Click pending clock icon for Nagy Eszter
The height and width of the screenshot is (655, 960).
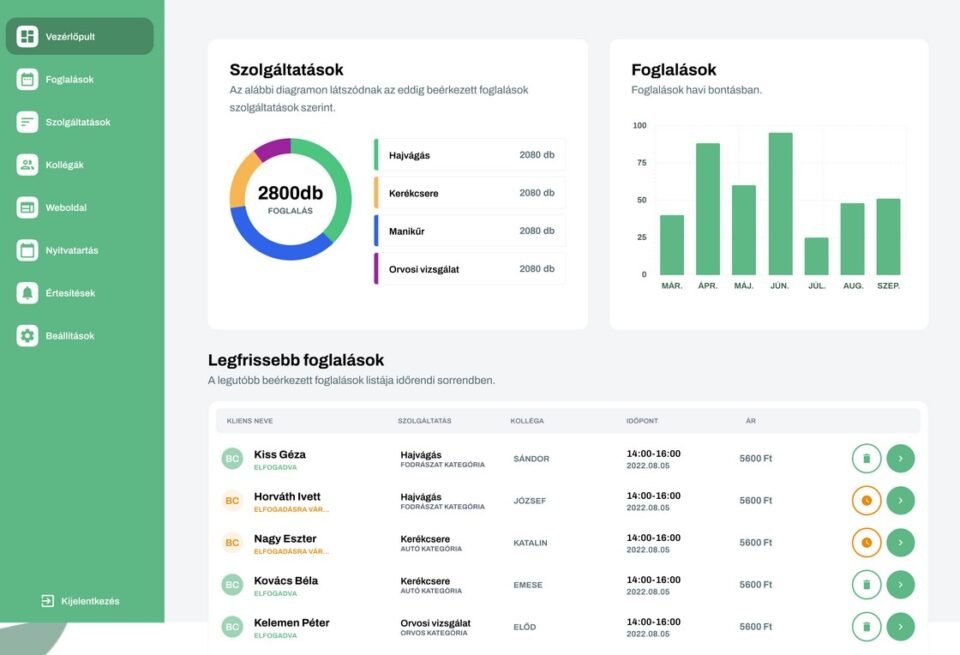866,542
